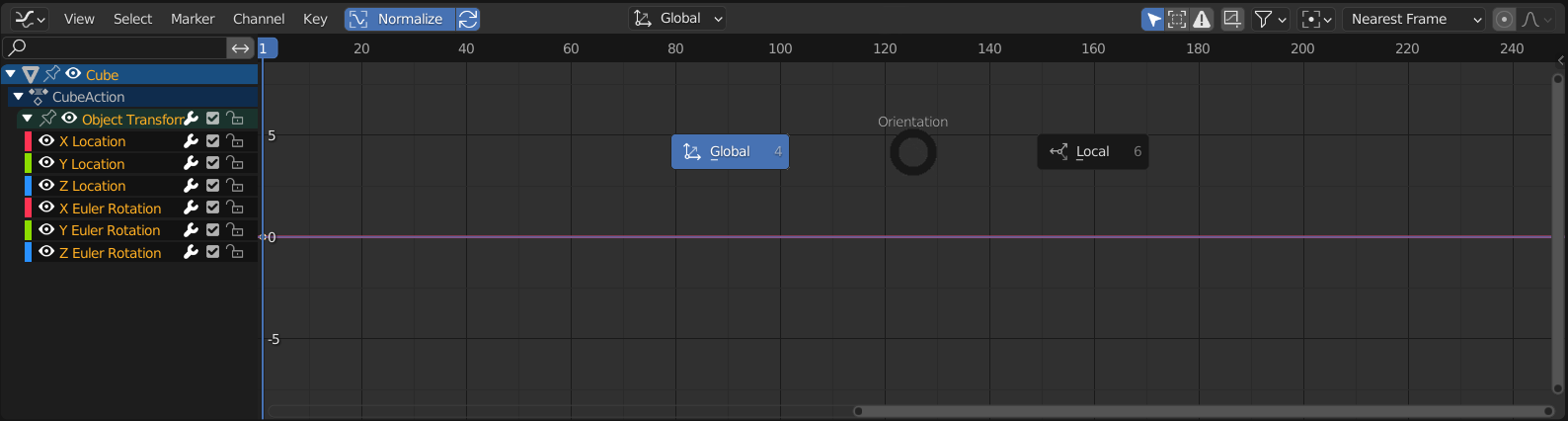Uncheck mute checkbox for Y Location
This screenshot has height=421, width=1568.
pyautogui.click(x=212, y=163)
